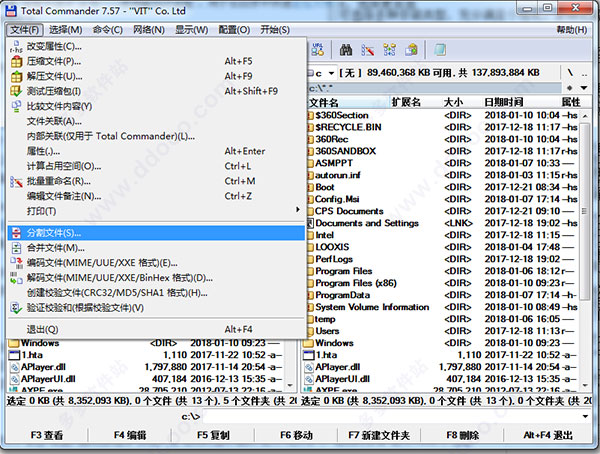Choose 创建校验文件(CRC32/MD5/SHA1) menu entry
Image resolution: width=600 pixels, height=454 pixels.
tap(156, 293)
